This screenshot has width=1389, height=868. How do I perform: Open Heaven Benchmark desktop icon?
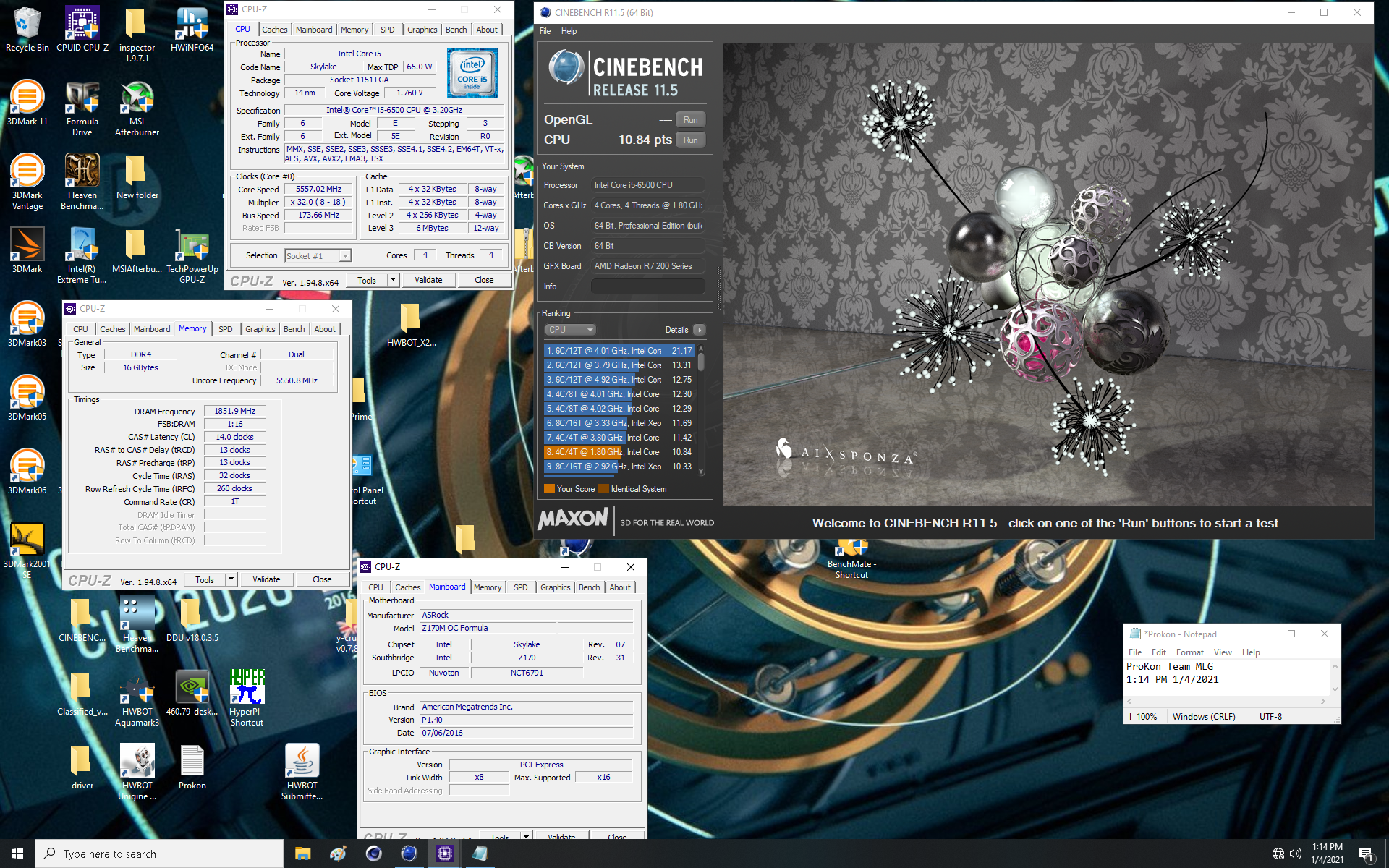pyautogui.click(x=82, y=182)
